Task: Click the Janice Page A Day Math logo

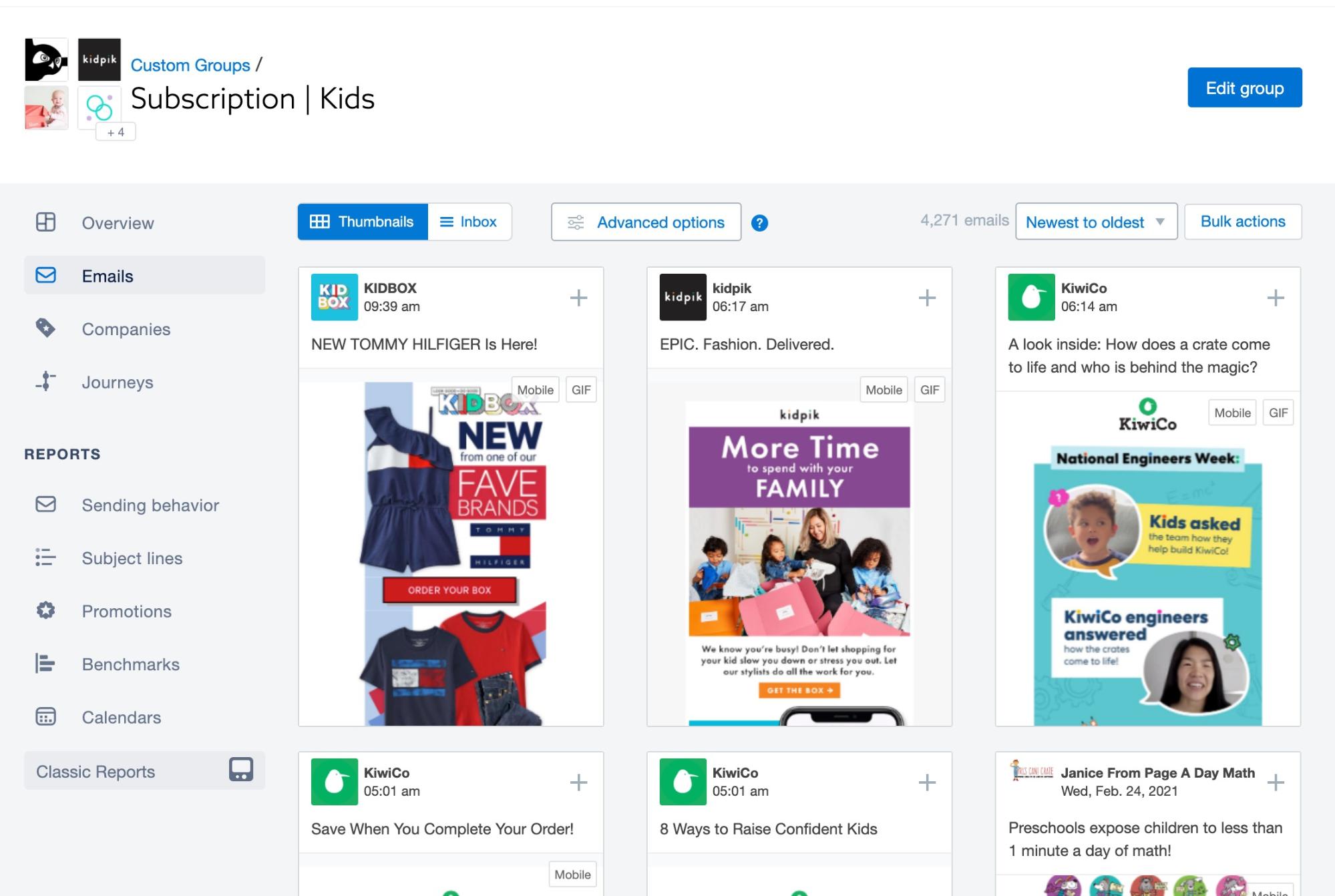Action: (x=1032, y=770)
